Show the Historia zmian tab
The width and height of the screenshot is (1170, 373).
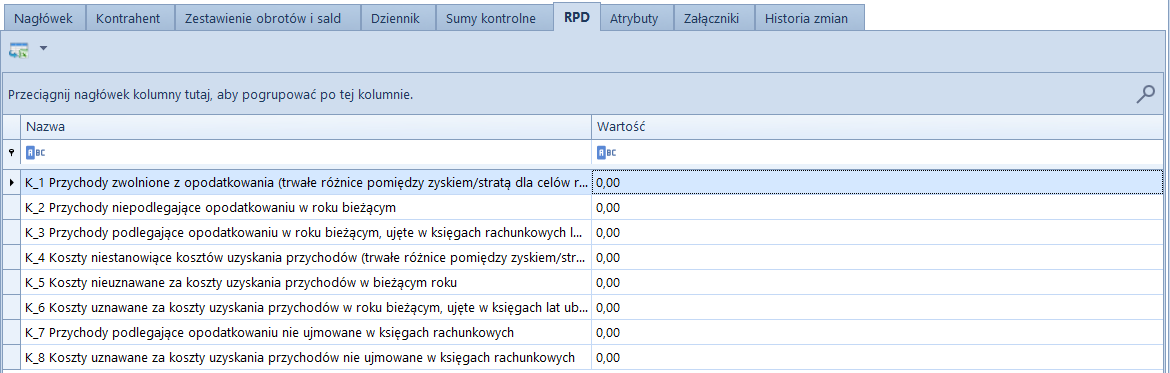806,19
